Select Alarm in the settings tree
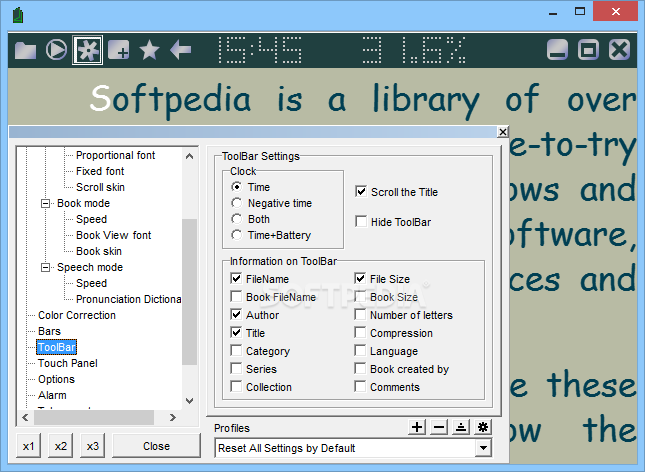 point(52,395)
